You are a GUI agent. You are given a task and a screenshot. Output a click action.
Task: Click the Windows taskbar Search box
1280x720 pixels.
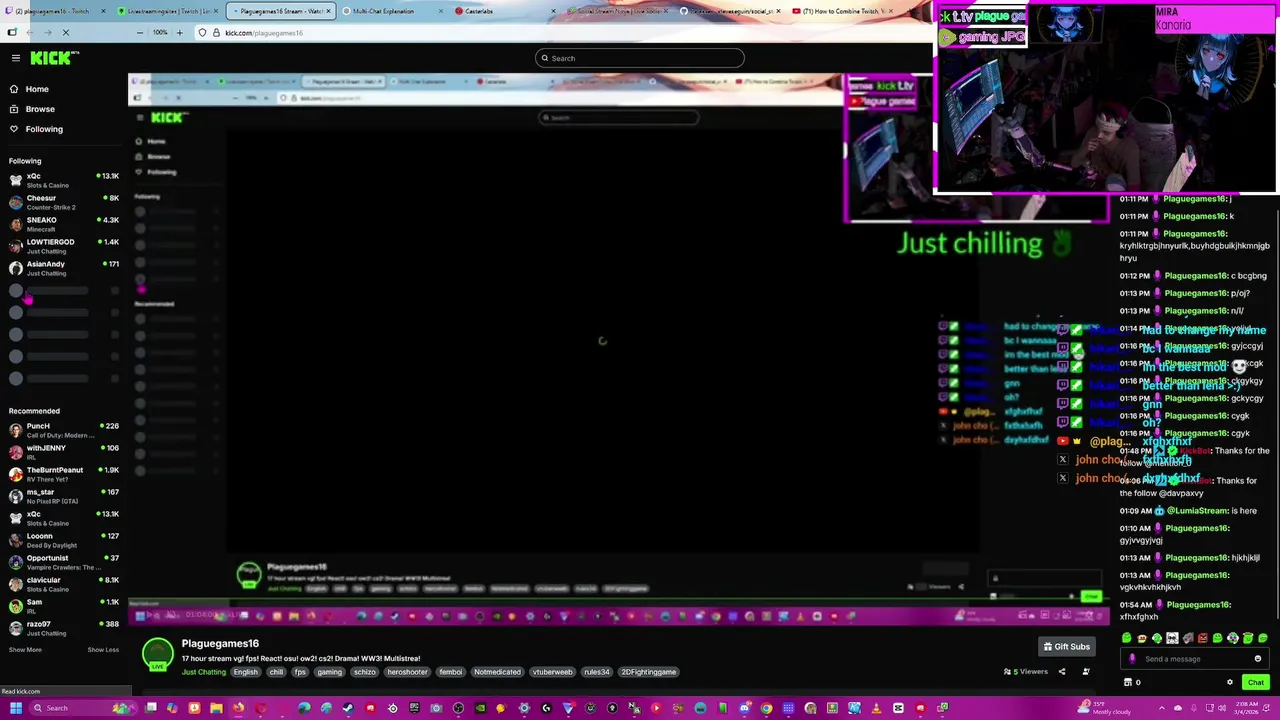click(x=84, y=708)
